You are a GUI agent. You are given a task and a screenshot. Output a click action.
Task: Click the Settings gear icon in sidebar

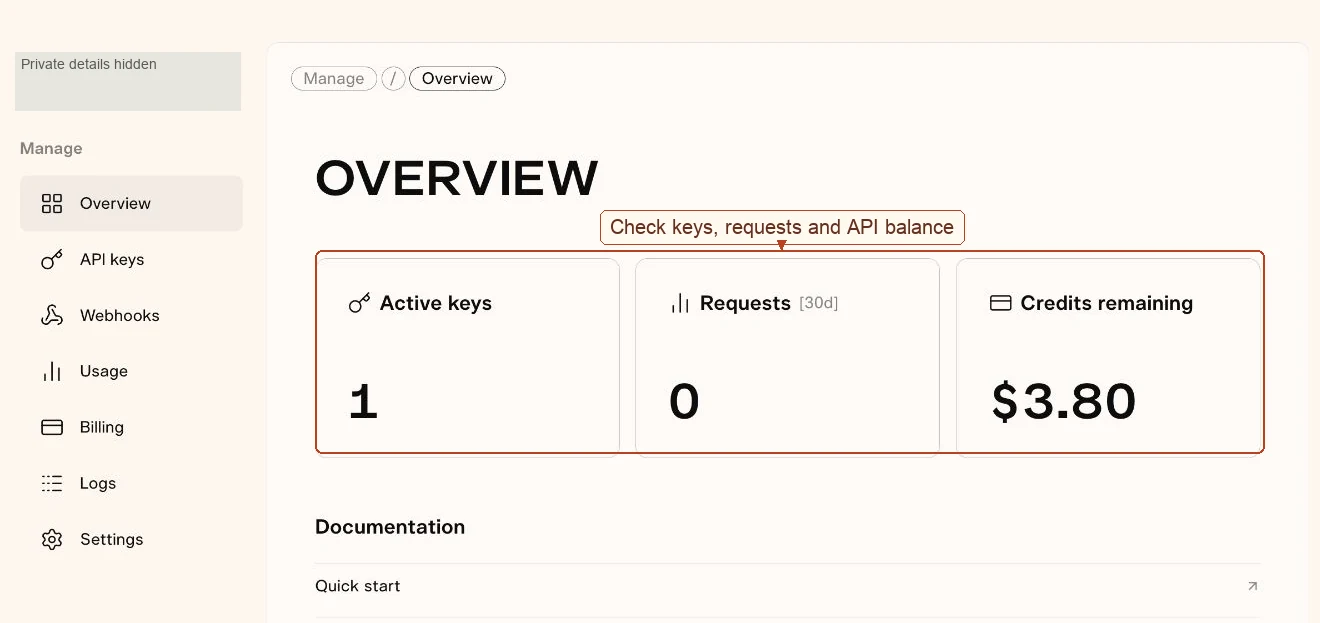coord(52,540)
